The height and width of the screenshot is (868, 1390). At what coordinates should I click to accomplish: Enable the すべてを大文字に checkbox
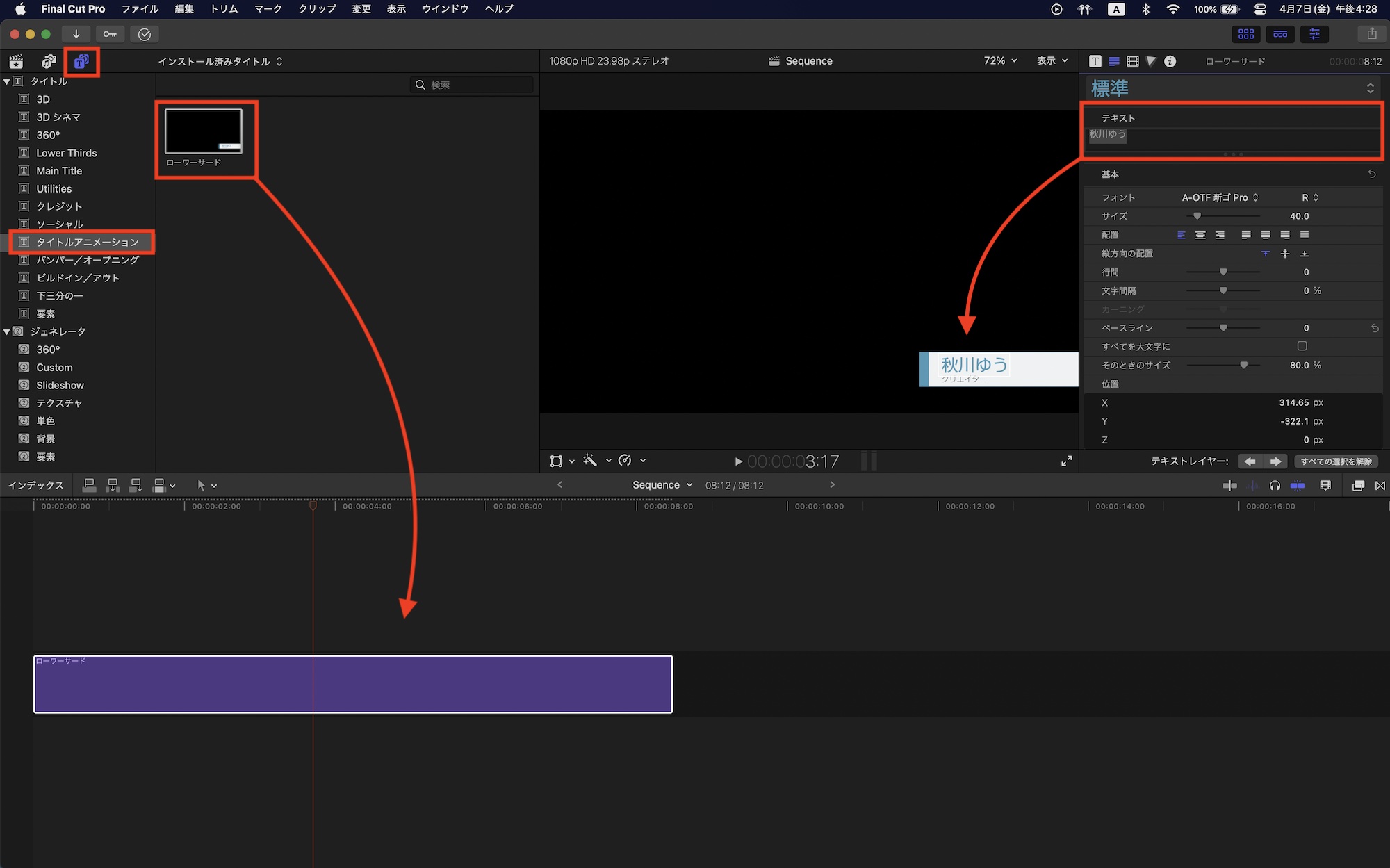(x=1301, y=346)
